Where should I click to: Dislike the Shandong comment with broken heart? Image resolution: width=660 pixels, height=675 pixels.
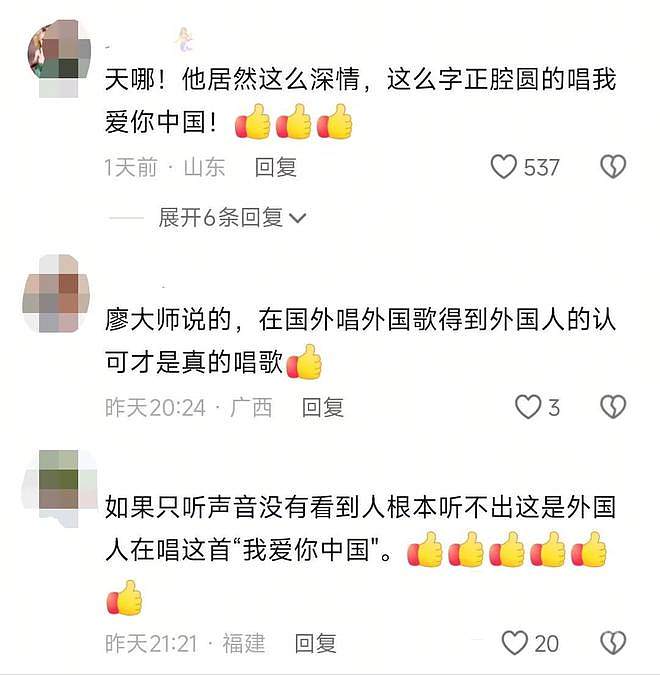click(613, 167)
